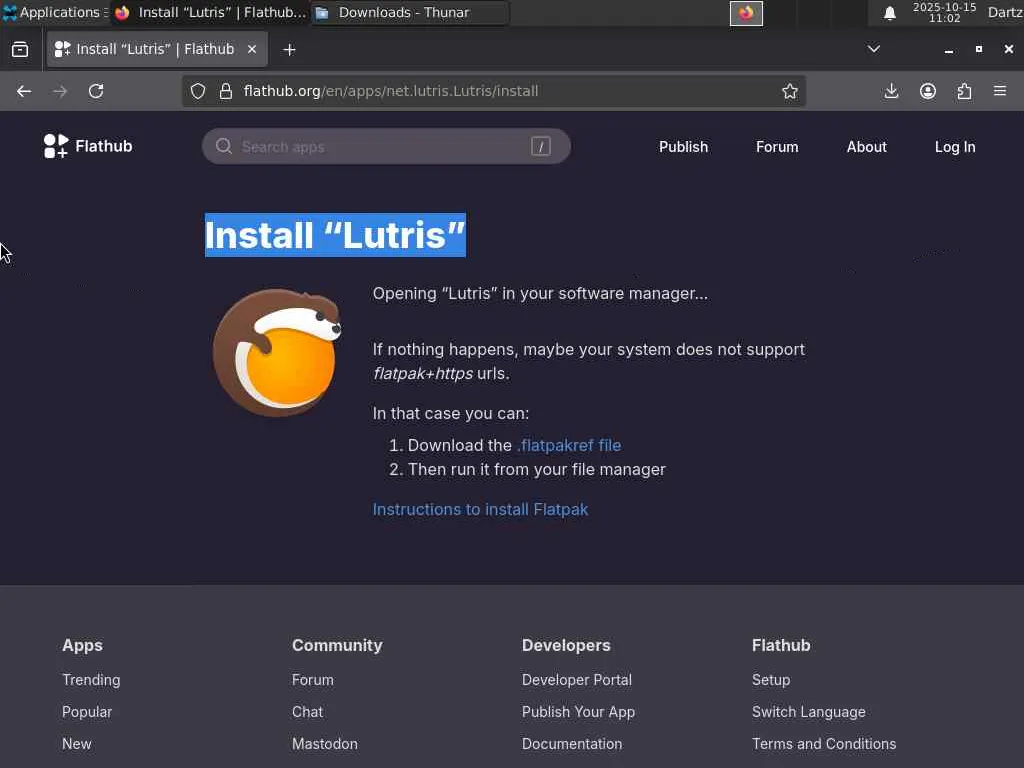Open Chat under Community footer
The height and width of the screenshot is (768, 1024).
tap(307, 712)
